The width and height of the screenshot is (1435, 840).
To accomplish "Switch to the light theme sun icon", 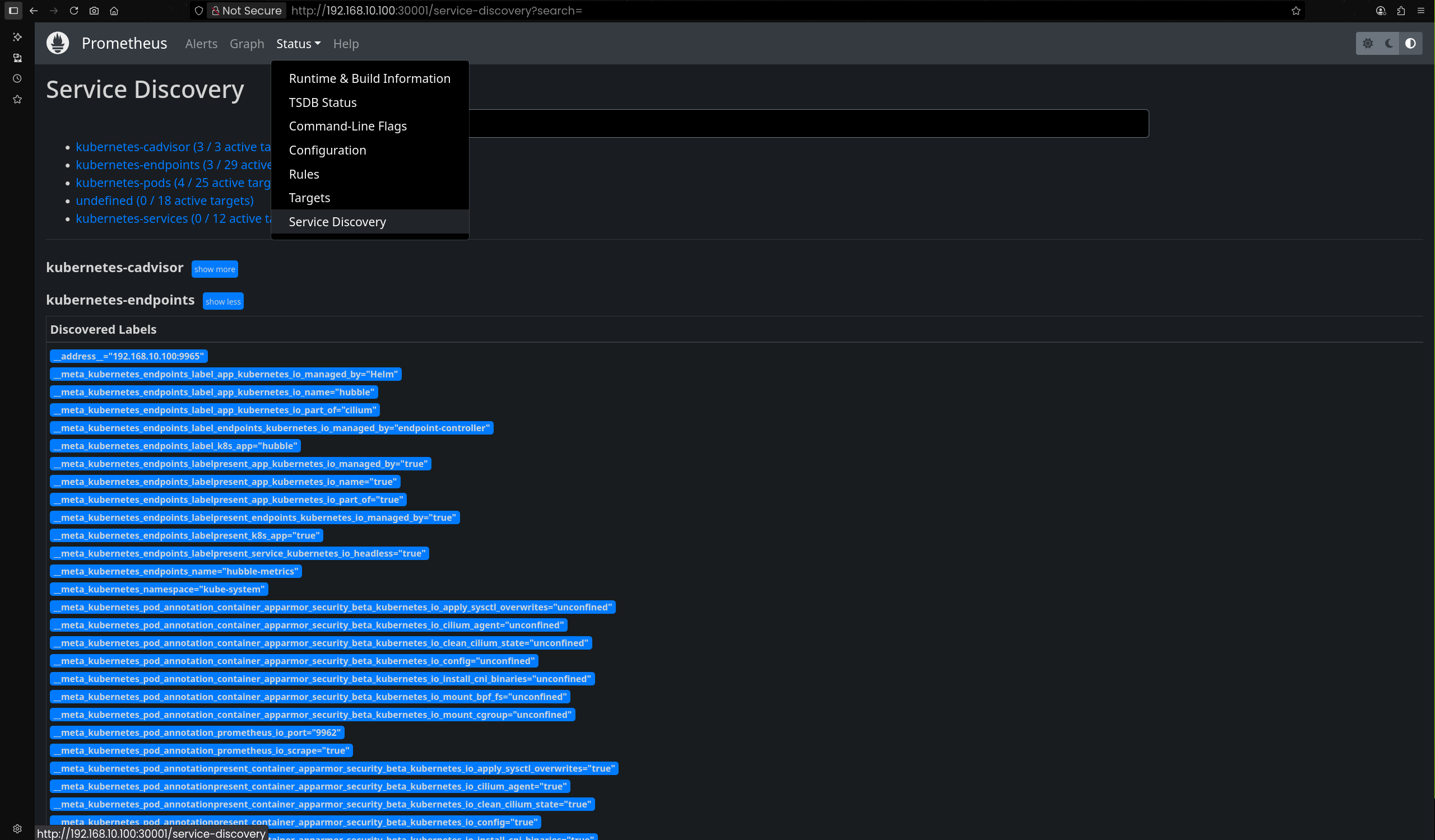I will tap(1368, 43).
